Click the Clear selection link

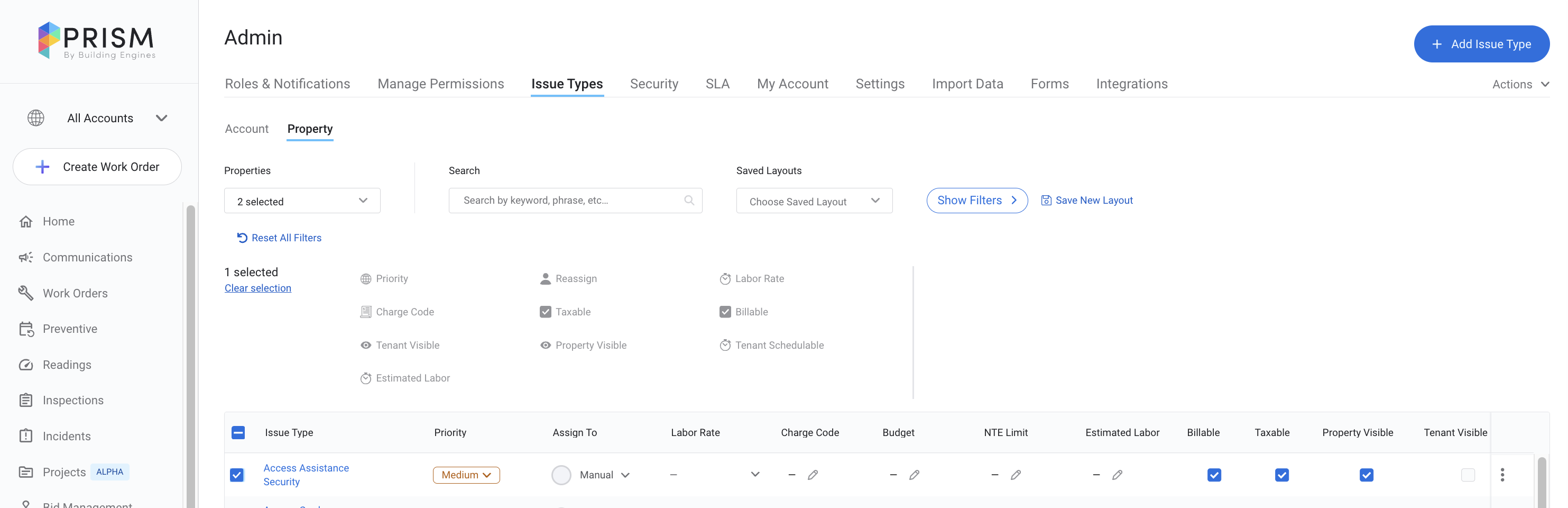(257, 288)
